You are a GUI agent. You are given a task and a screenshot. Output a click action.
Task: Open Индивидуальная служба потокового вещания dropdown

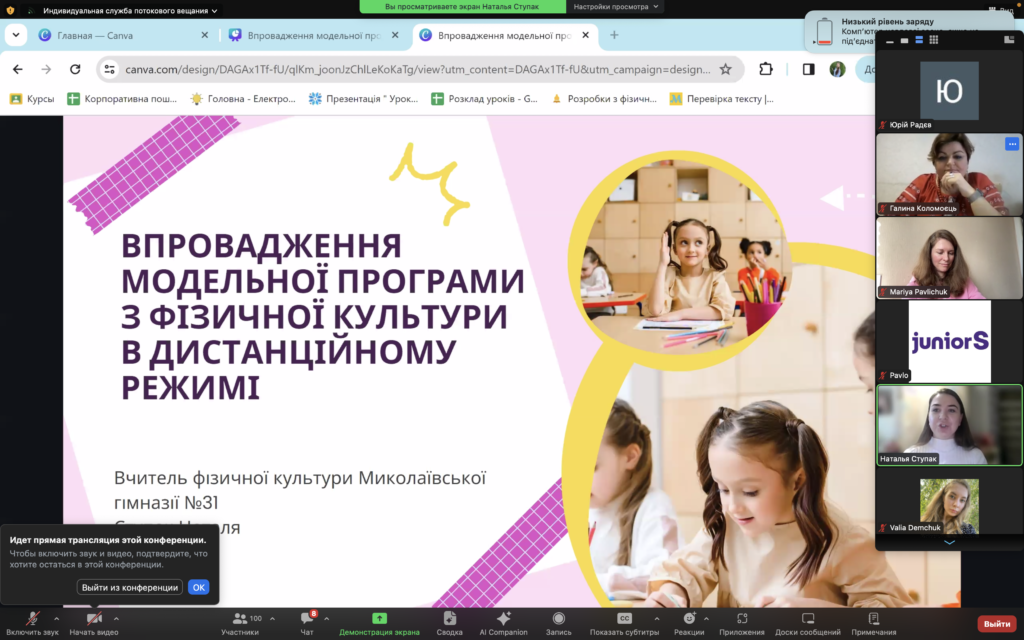pyautogui.click(x=130, y=10)
